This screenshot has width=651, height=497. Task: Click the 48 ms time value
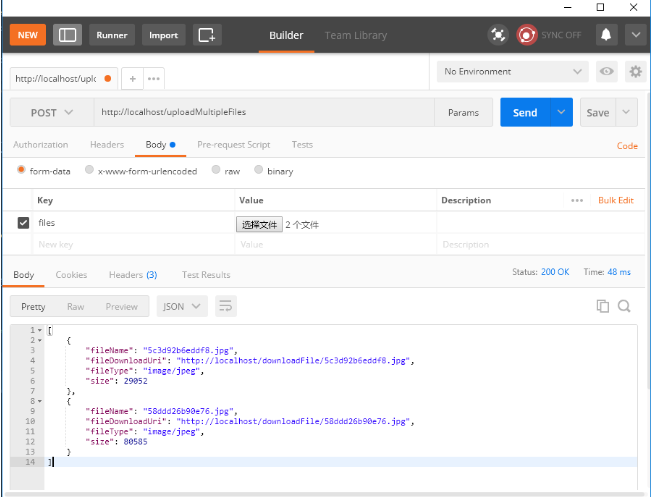[619, 272]
